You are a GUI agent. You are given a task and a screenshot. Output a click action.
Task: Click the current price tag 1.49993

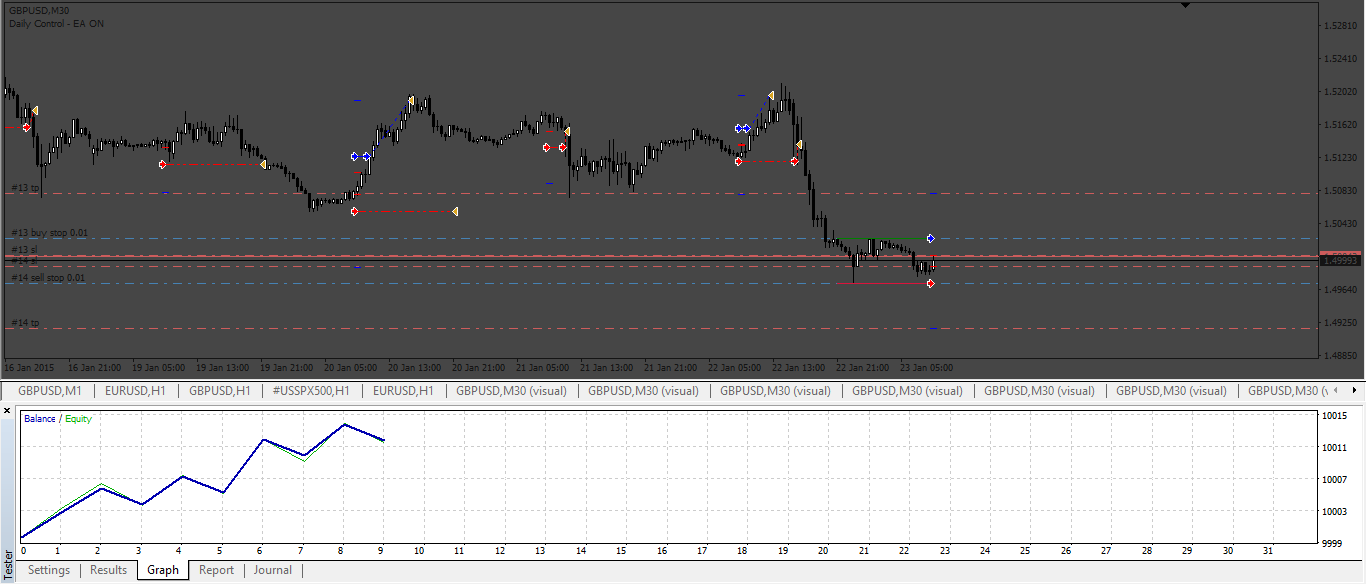tap(1340, 260)
